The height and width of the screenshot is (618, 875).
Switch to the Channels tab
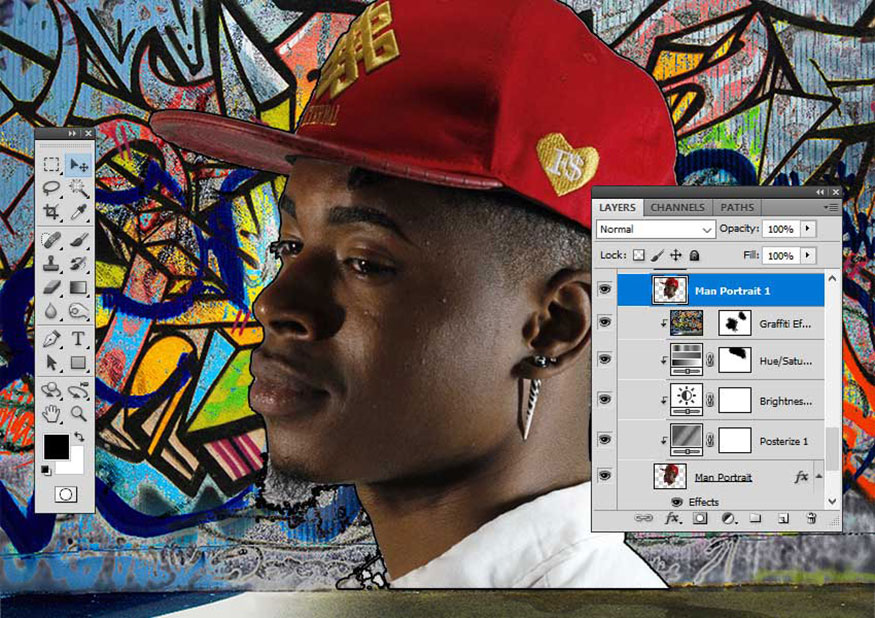click(677, 207)
